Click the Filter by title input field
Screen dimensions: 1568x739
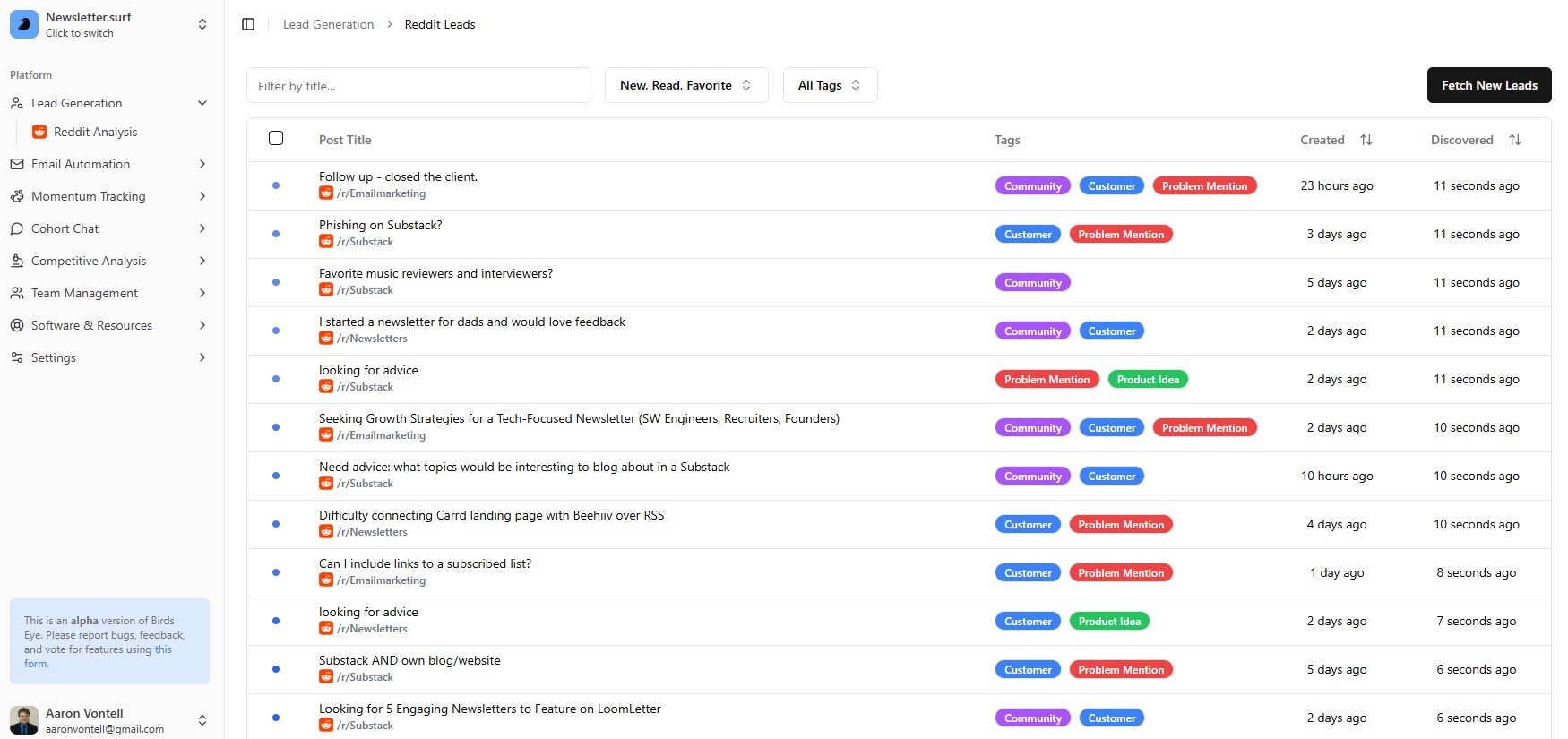click(418, 86)
